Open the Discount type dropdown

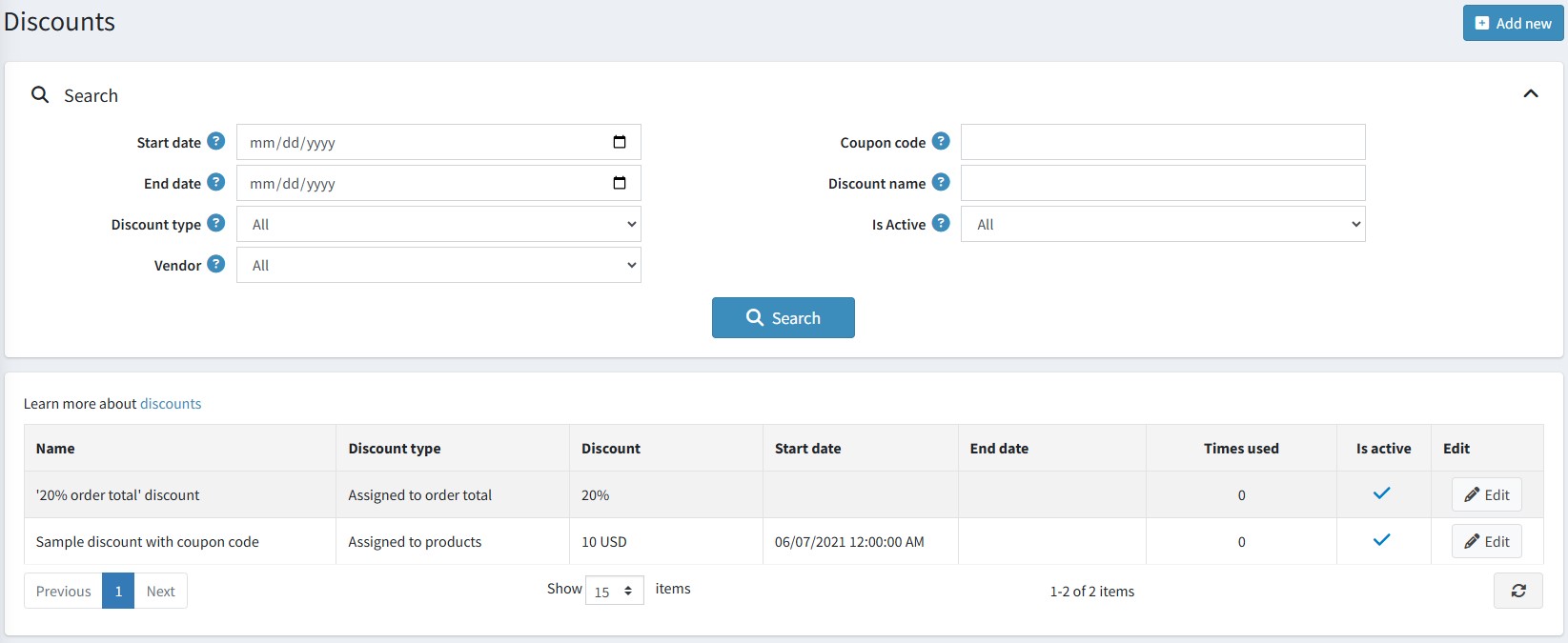pyautogui.click(x=438, y=224)
